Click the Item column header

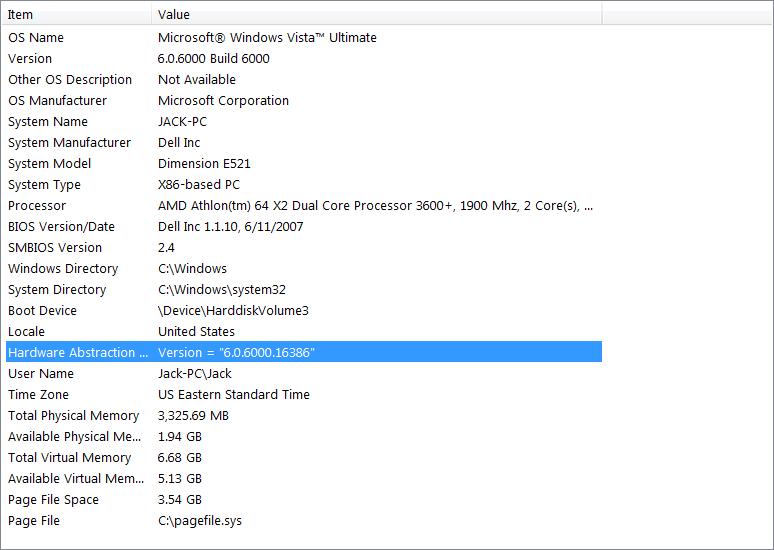[x=77, y=14]
